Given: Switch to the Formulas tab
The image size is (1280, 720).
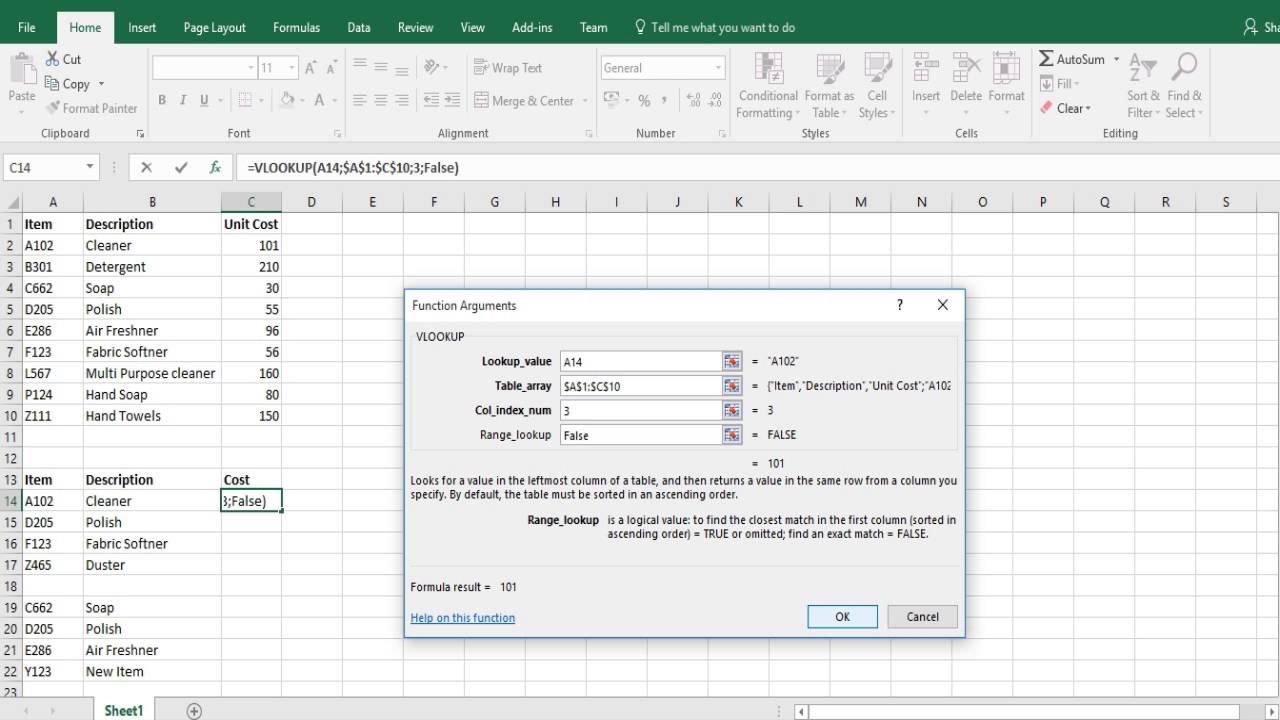Looking at the screenshot, I should pyautogui.click(x=297, y=27).
